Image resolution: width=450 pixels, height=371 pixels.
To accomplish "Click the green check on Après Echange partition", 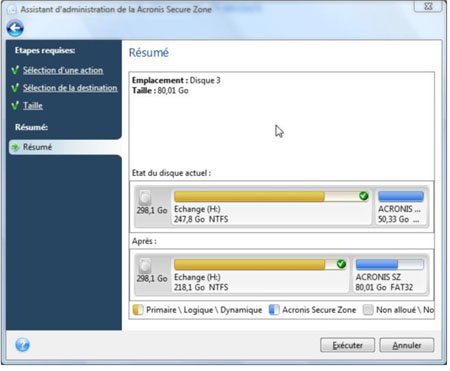I will 341,264.
